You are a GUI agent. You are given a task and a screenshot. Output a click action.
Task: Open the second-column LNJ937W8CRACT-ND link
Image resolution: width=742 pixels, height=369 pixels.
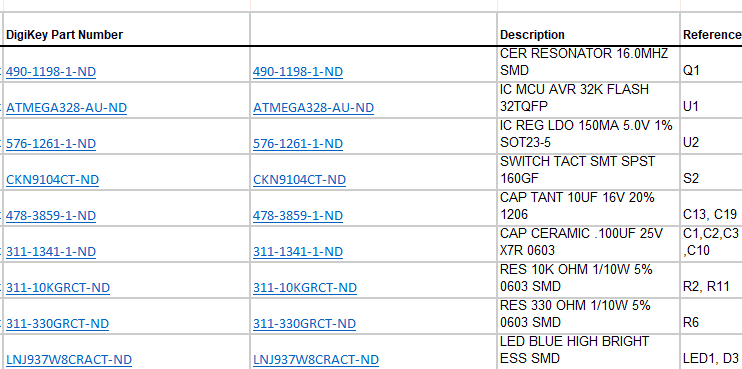(316, 360)
